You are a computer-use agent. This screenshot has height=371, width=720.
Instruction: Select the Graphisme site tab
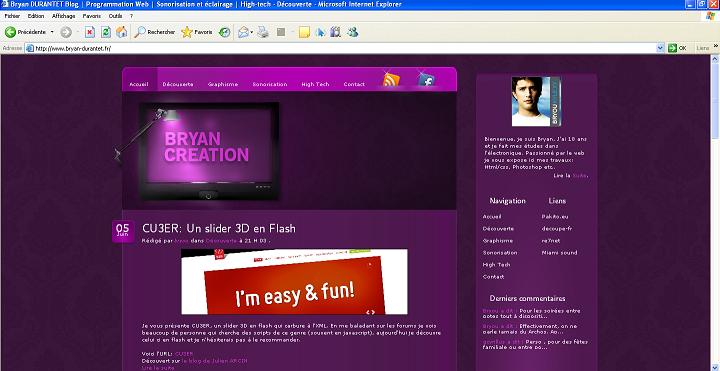(223, 84)
